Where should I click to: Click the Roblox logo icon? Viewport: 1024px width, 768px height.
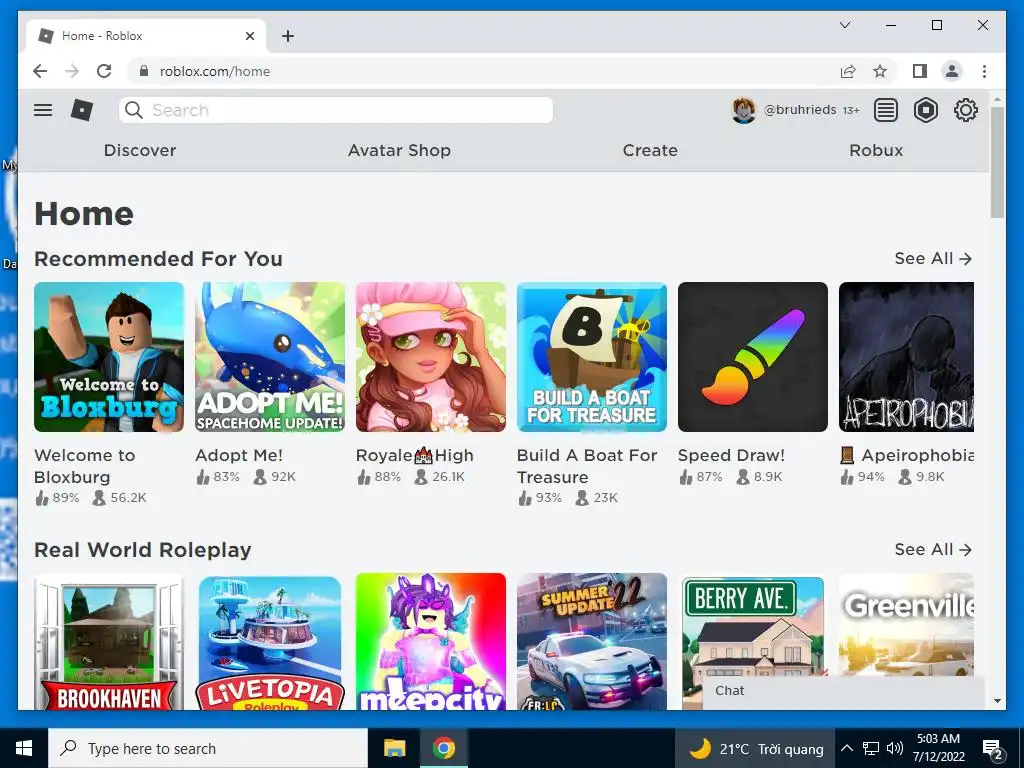[82, 110]
